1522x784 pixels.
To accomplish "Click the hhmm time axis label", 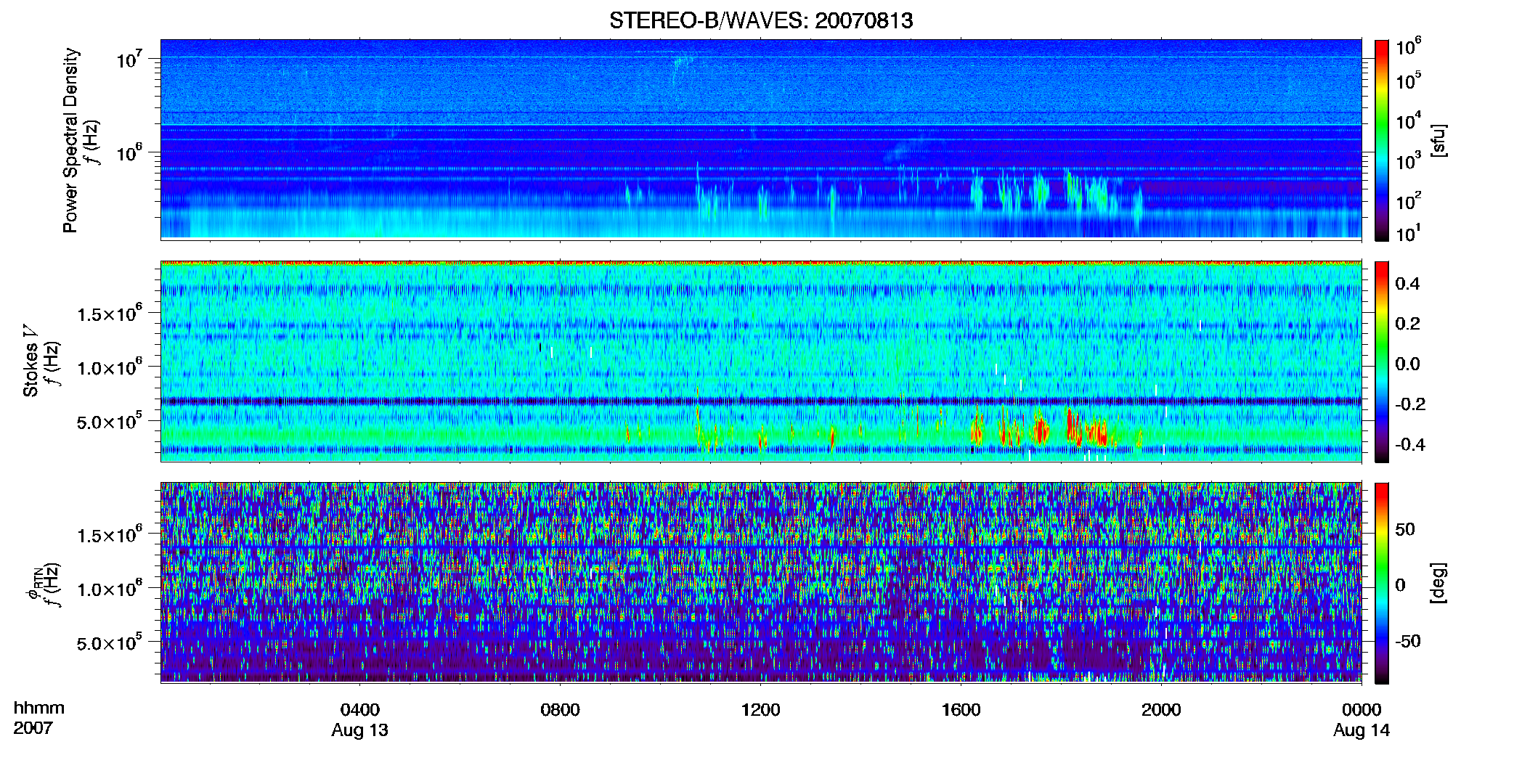I will 39,708.
